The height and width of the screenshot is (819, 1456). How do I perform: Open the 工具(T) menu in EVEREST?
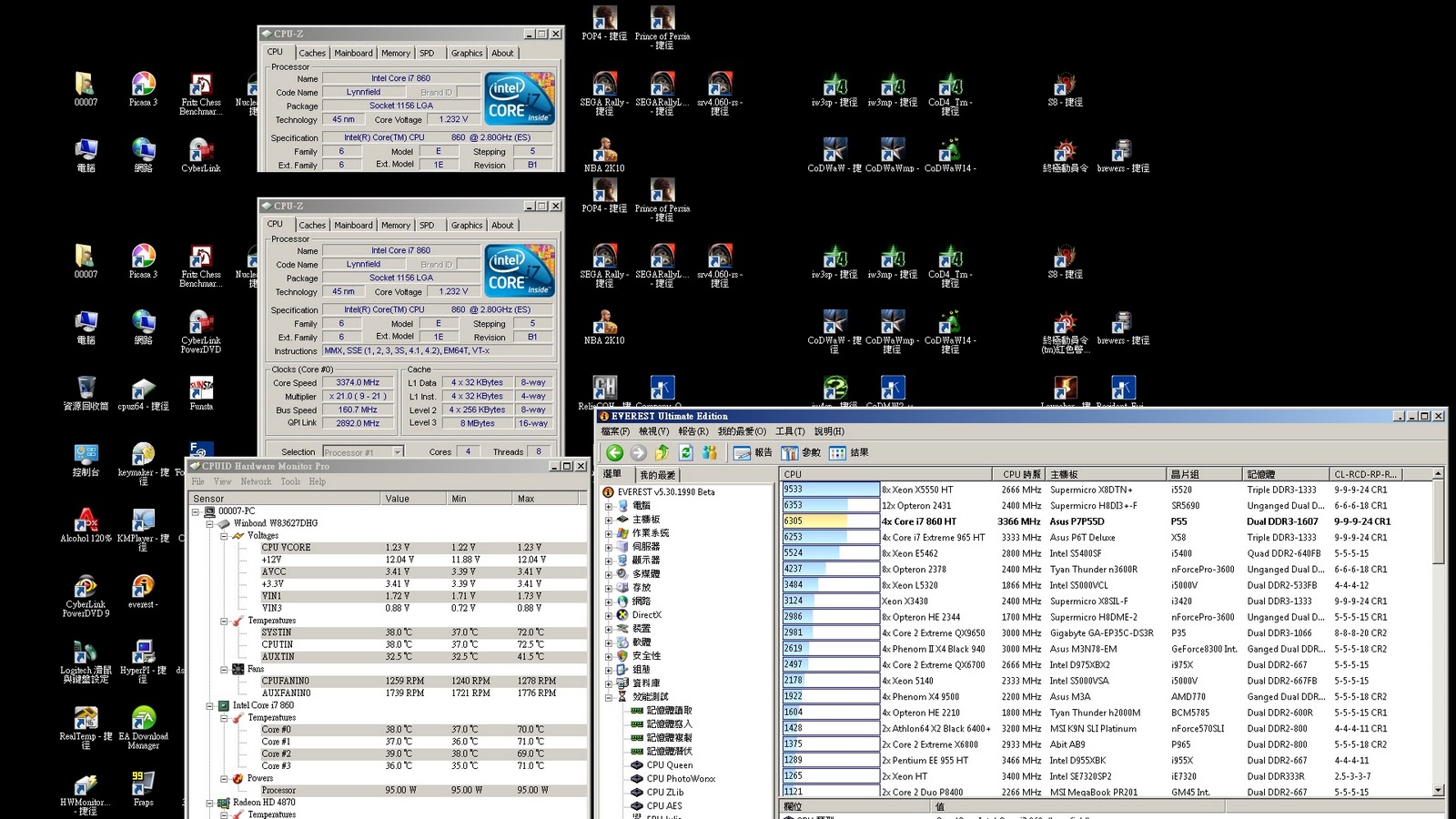click(x=789, y=431)
